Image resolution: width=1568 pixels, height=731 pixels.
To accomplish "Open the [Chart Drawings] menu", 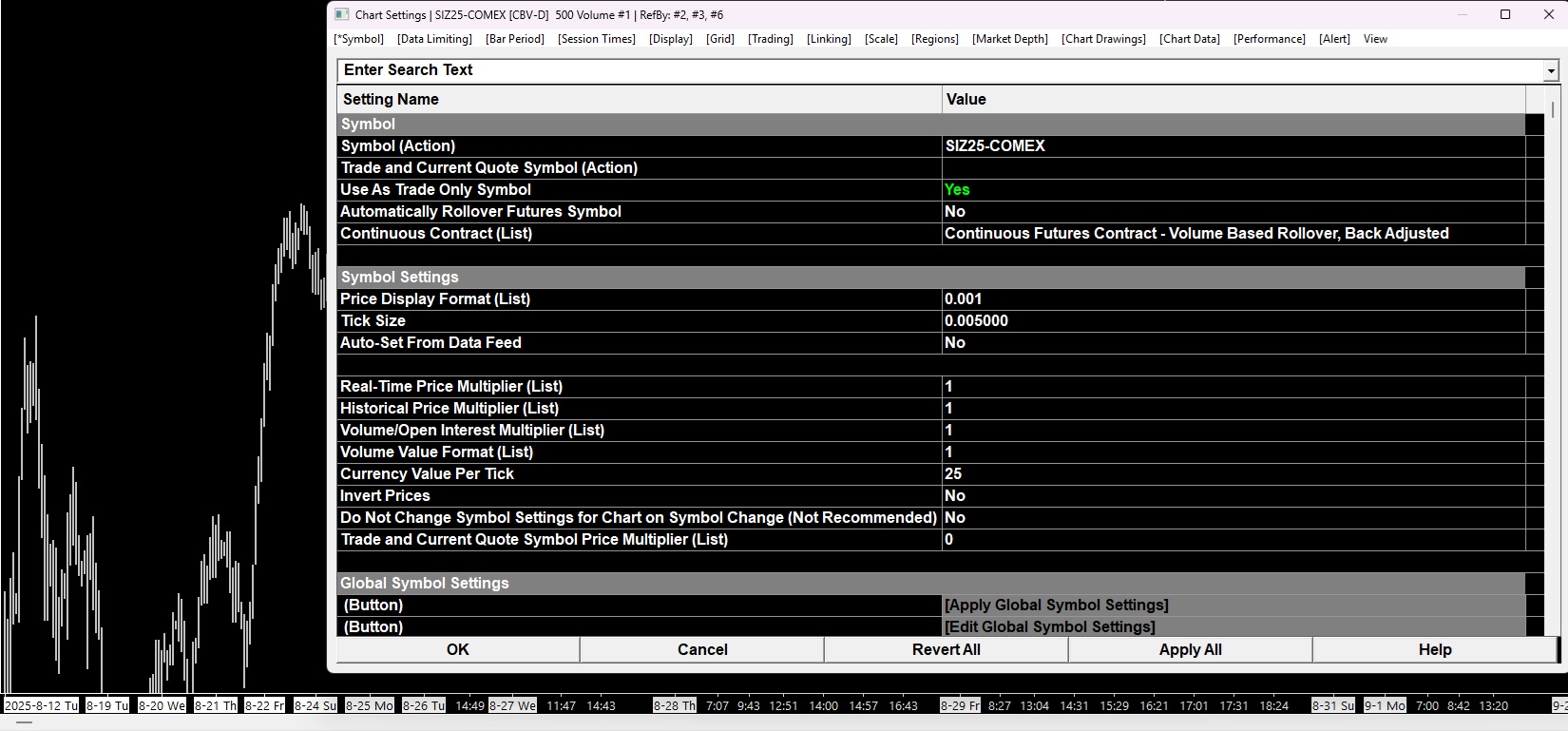I will (x=1103, y=39).
